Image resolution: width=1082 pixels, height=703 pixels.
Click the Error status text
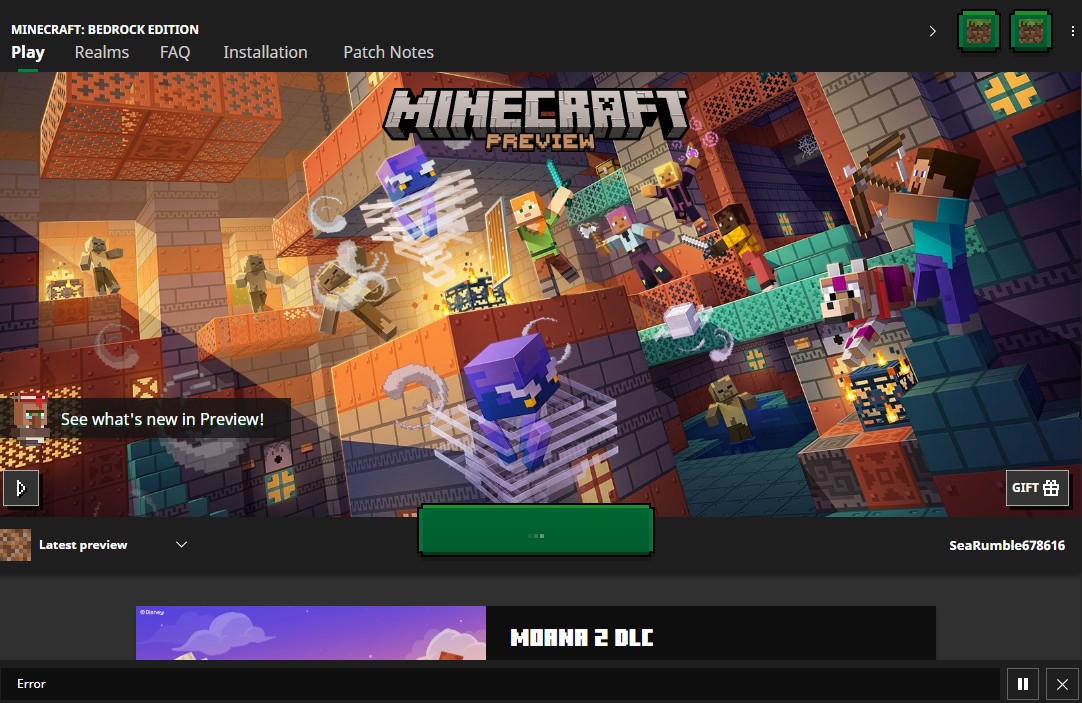tap(31, 684)
